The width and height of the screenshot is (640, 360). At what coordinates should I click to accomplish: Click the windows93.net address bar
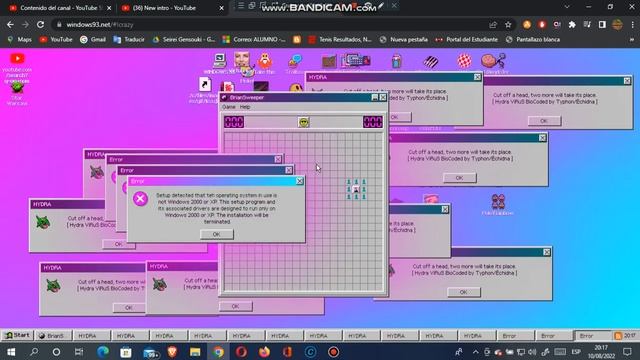pos(269,24)
